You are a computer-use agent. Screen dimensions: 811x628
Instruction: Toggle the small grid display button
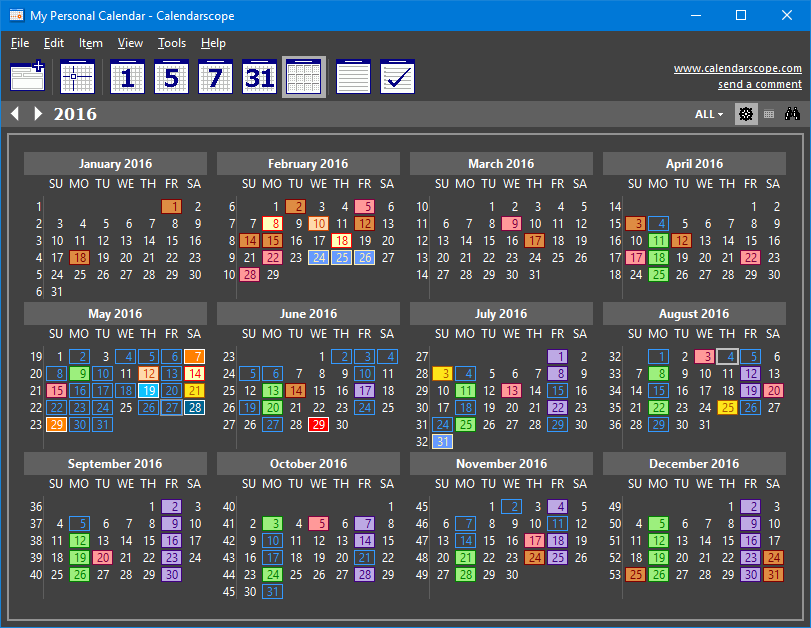coord(769,114)
